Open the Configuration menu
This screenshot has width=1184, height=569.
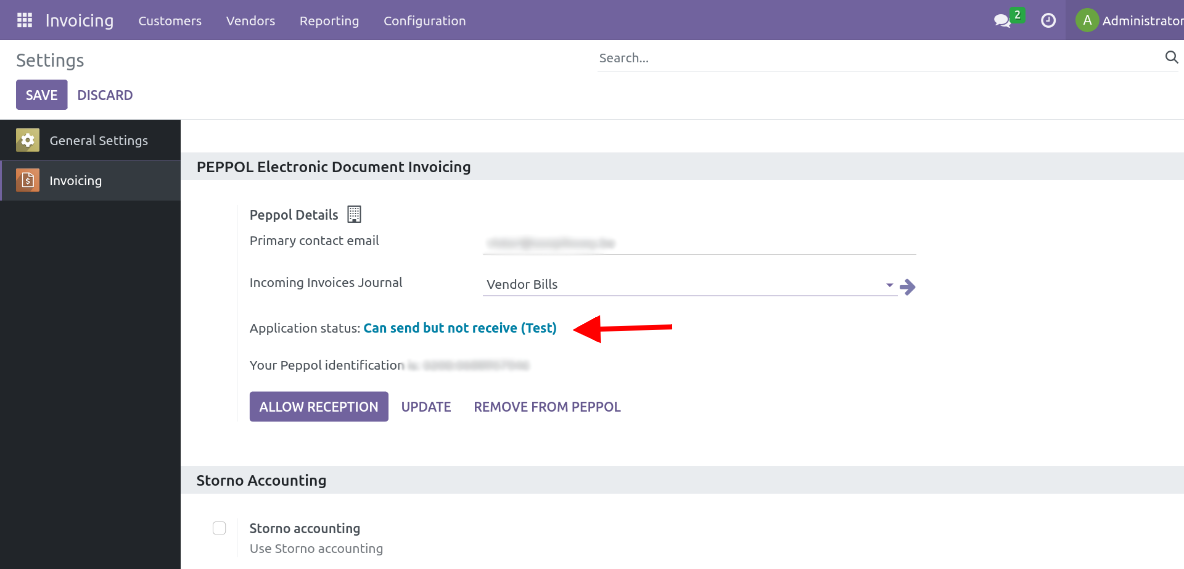click(x=424, y=21)
